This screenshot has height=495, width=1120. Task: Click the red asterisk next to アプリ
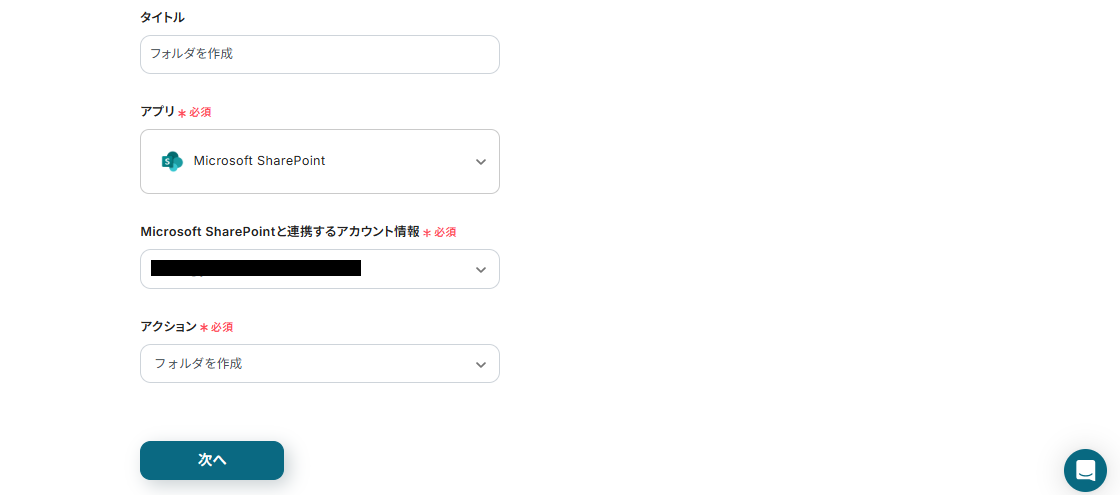182,113
